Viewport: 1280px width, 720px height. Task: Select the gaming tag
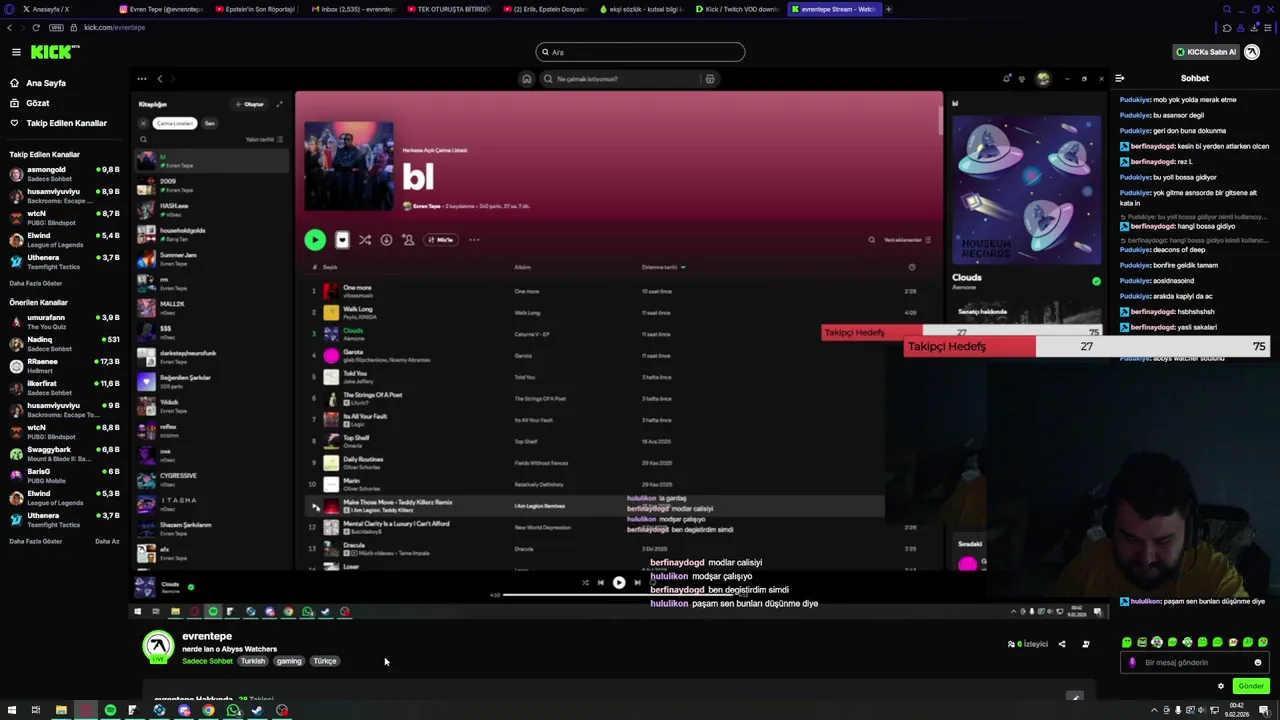coord(289,661)
